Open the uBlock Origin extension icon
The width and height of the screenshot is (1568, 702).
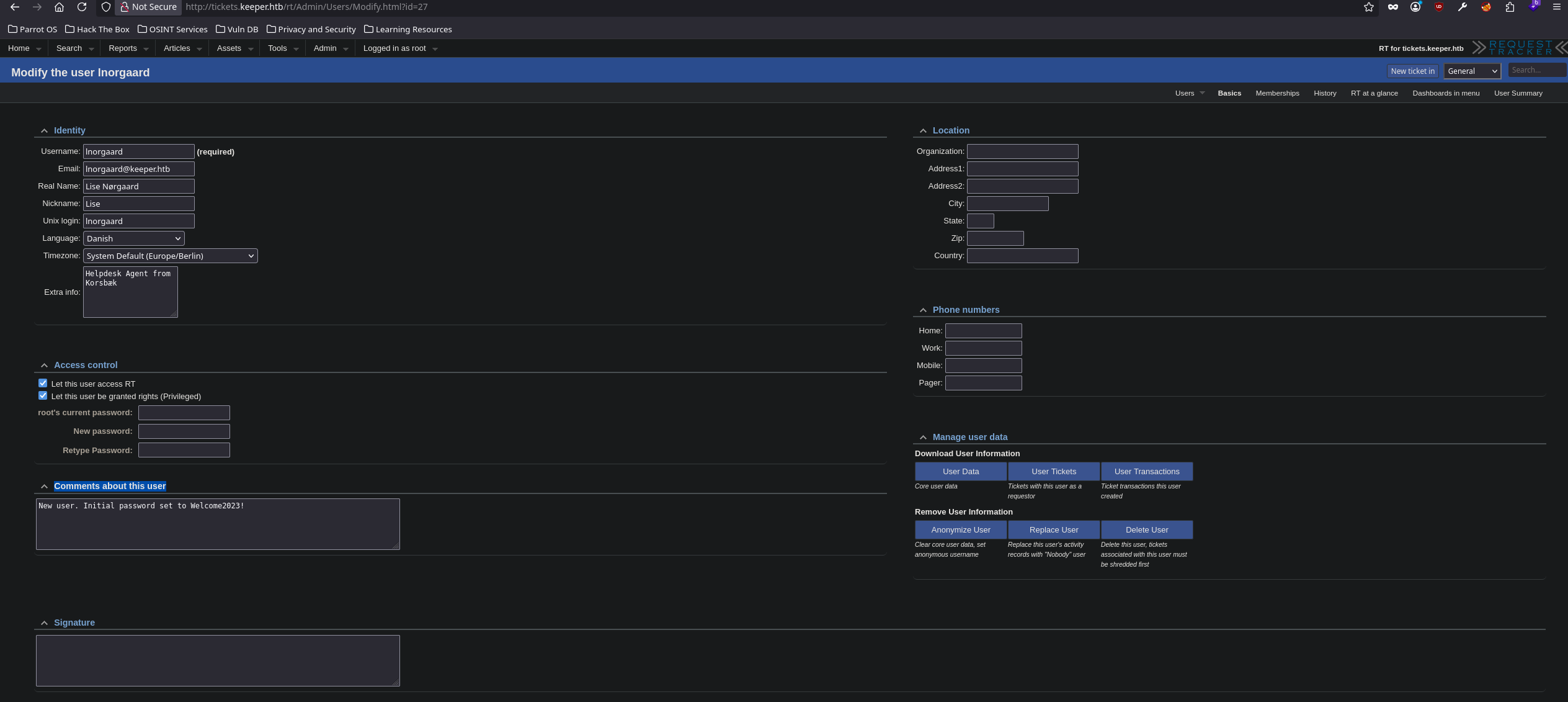pyautogui.click(x=1439, y=7)
